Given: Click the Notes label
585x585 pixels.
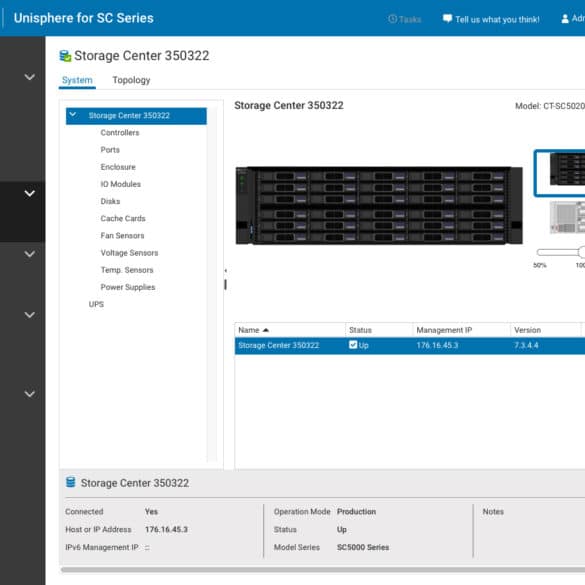Looking at the screenshot, I should click(x=493, y=512).
